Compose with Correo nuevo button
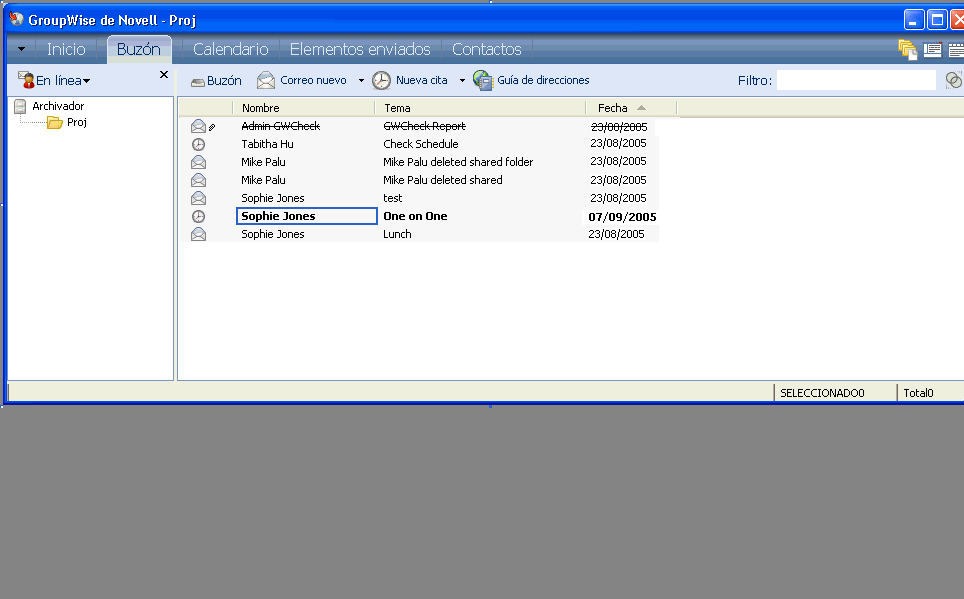Viewport: 964px width, 599px height. click(302, 81)
